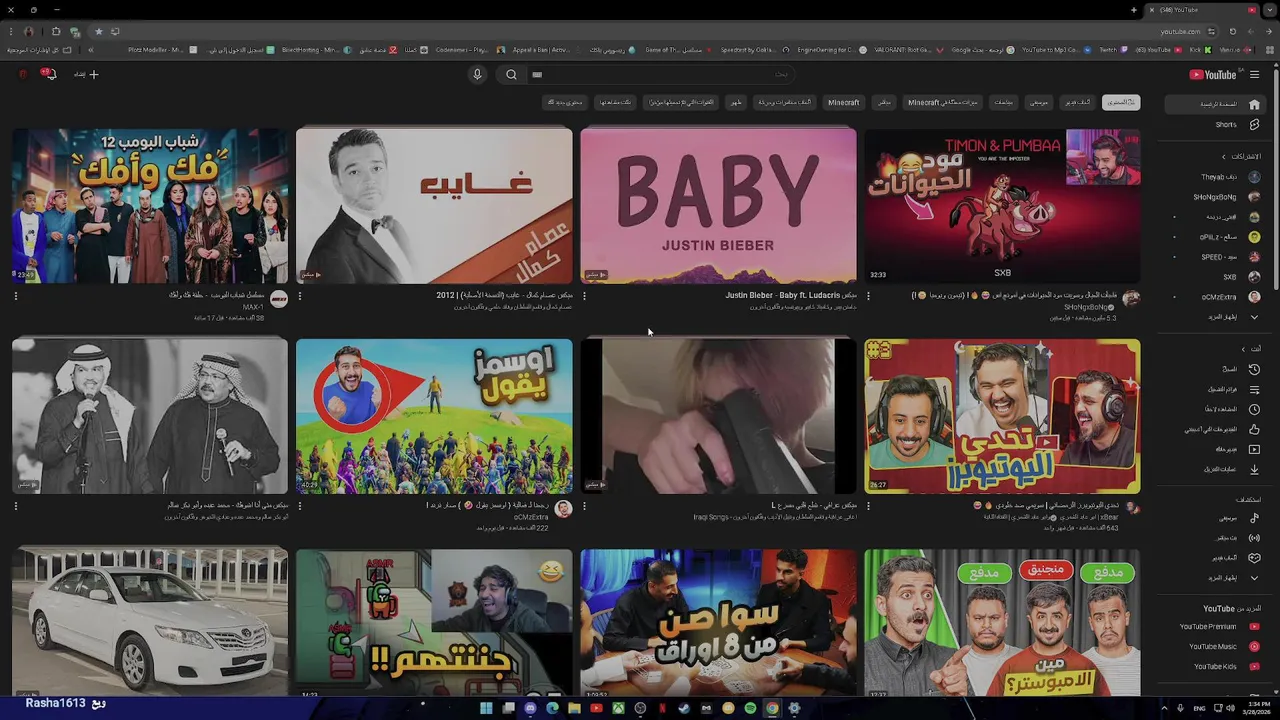This screenshot has height=720, width=1280.
Task: Open a new browser tab plus button
Action: pyautogui.click(x=1133, y=10)
